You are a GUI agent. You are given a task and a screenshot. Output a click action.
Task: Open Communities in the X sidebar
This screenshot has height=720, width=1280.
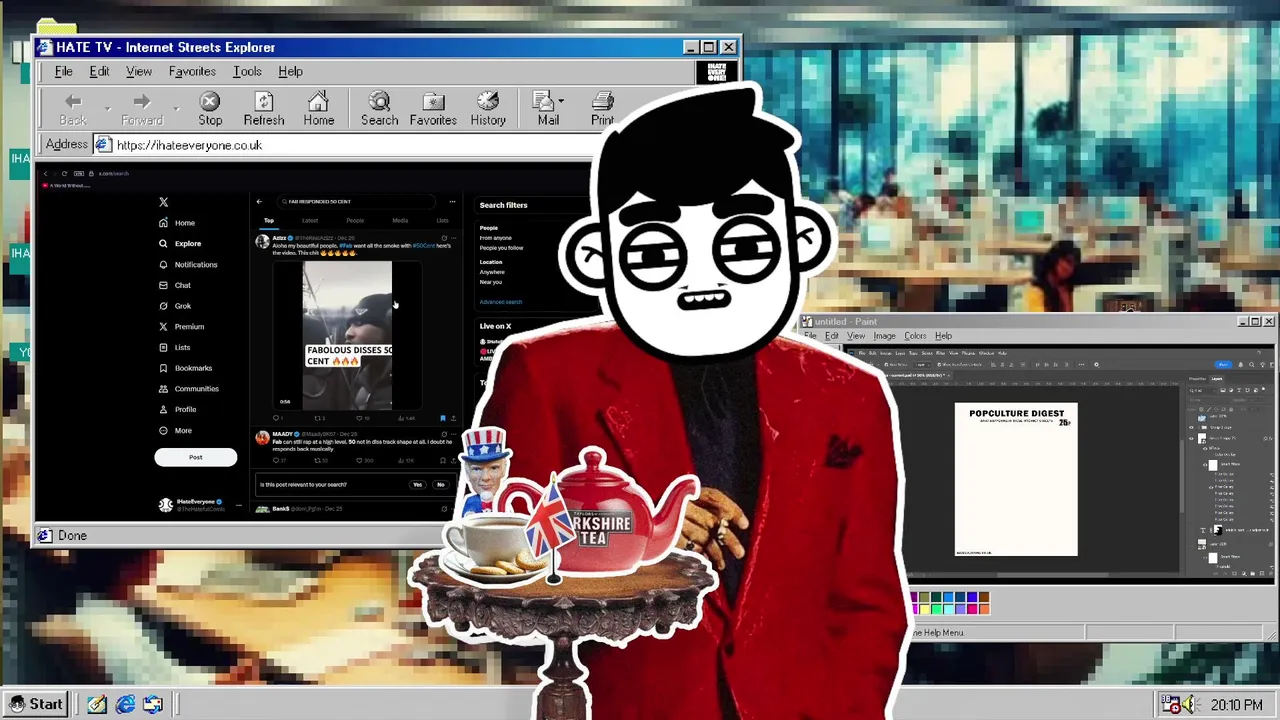pos(188,388)
